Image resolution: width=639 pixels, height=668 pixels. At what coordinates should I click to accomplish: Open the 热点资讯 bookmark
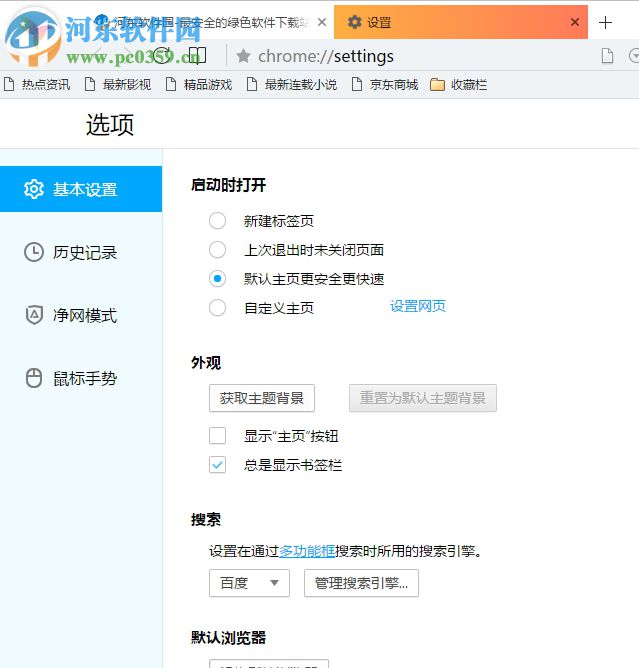click(37, 84)
